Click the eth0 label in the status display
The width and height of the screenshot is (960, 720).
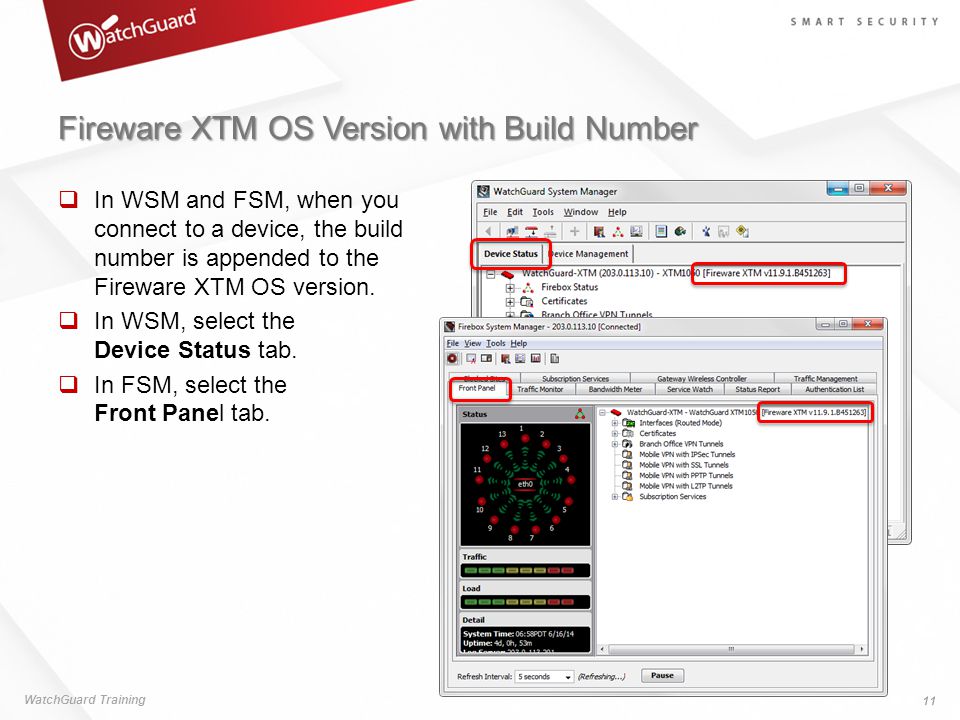click(525, 484)
